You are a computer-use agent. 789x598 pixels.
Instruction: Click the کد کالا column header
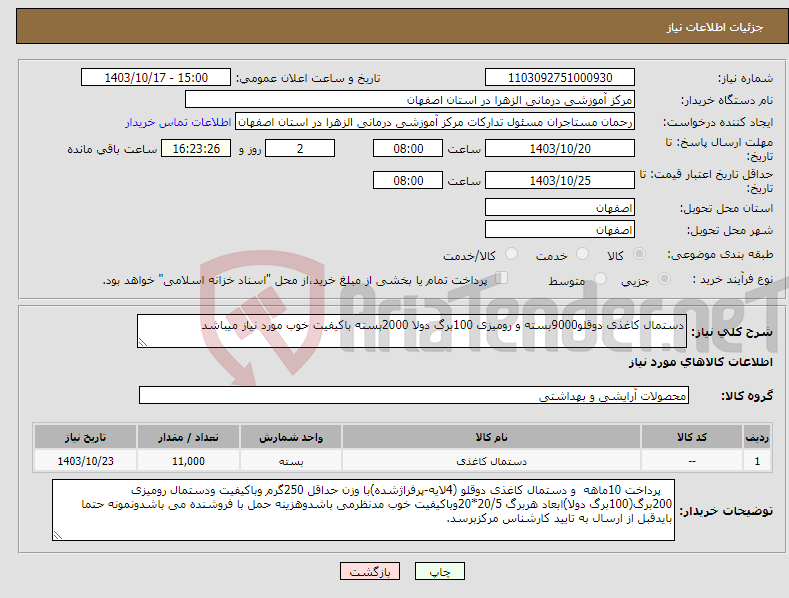pos(692,437)
